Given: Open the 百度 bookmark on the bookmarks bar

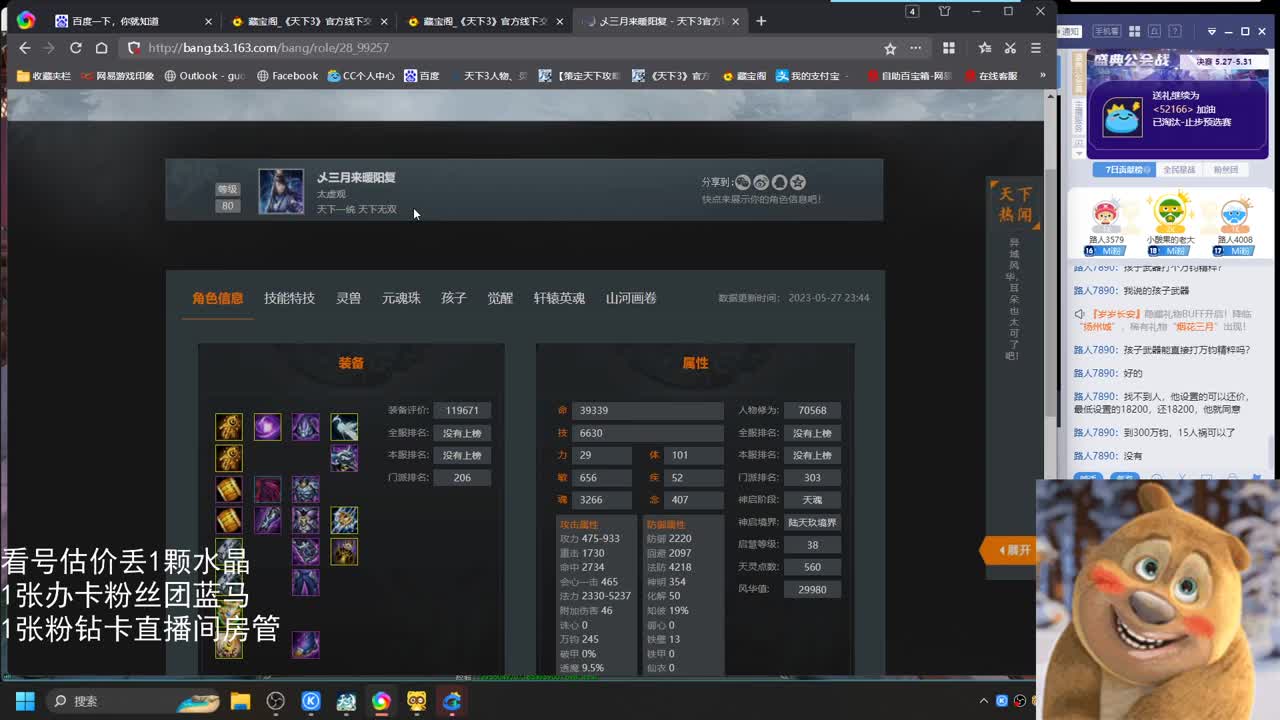Looking at the screenshot, I should point(420,75).
